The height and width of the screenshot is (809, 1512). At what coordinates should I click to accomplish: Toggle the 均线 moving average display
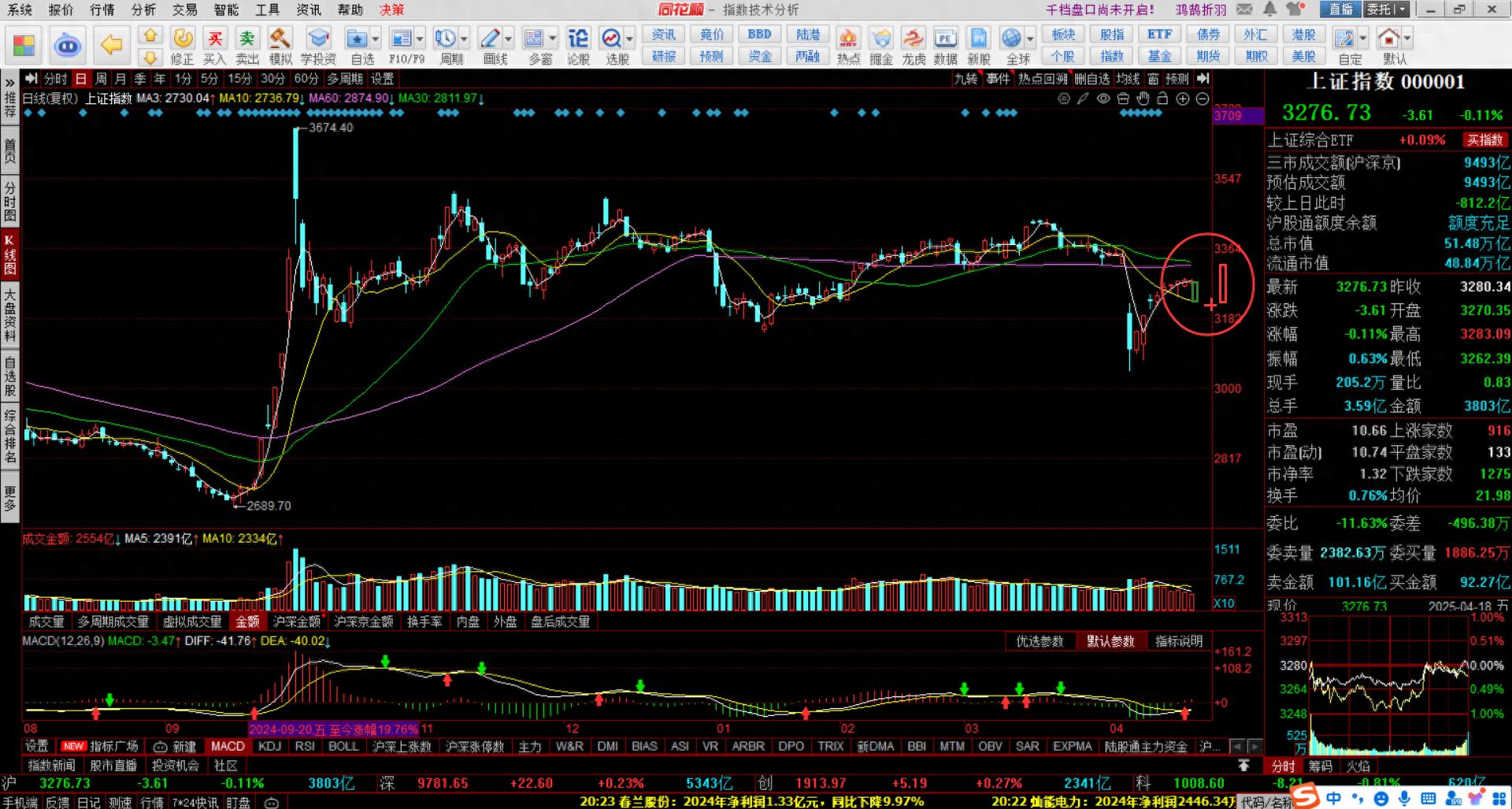click(1128, 79)
